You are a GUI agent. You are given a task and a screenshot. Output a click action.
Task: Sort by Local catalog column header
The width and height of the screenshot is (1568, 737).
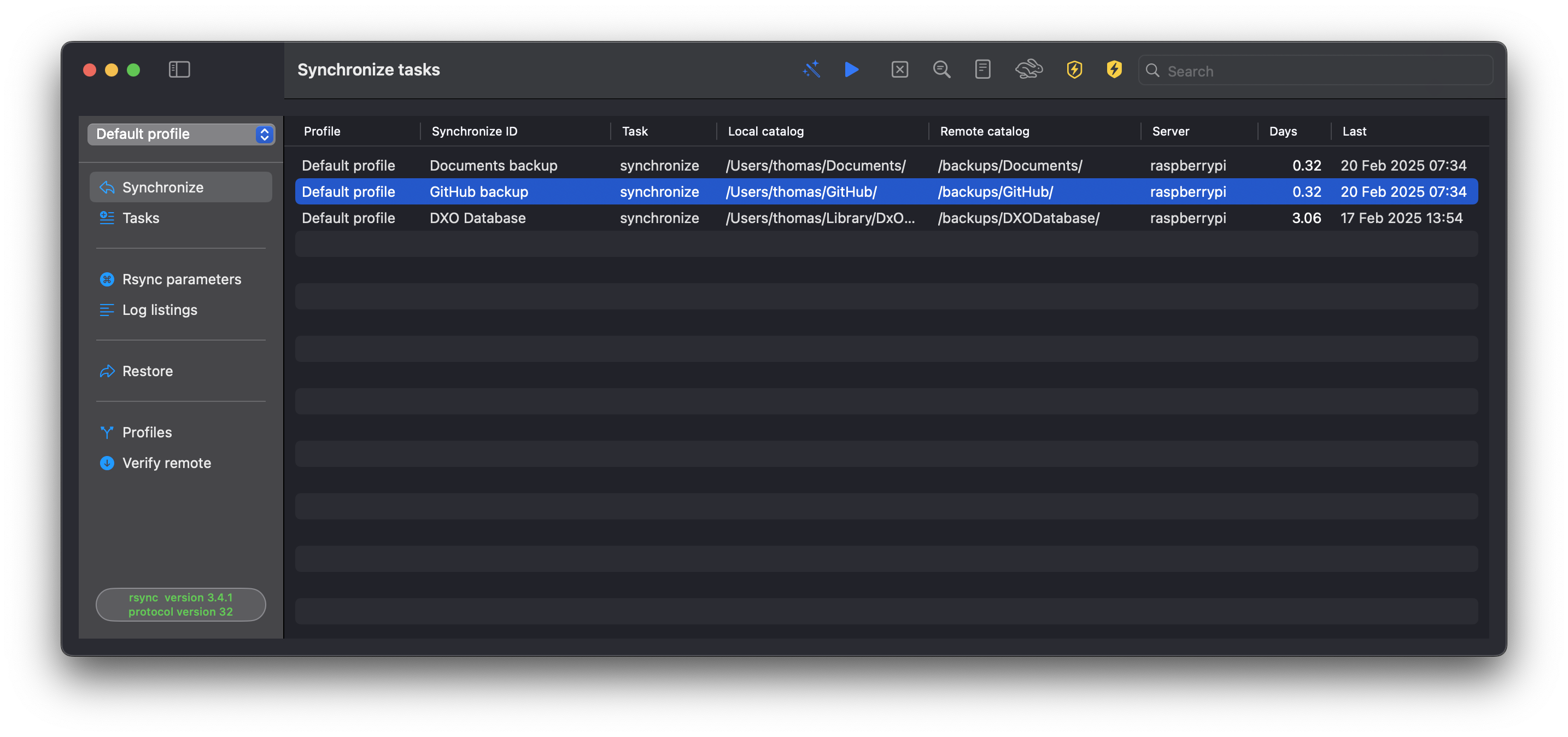(766, 131)
